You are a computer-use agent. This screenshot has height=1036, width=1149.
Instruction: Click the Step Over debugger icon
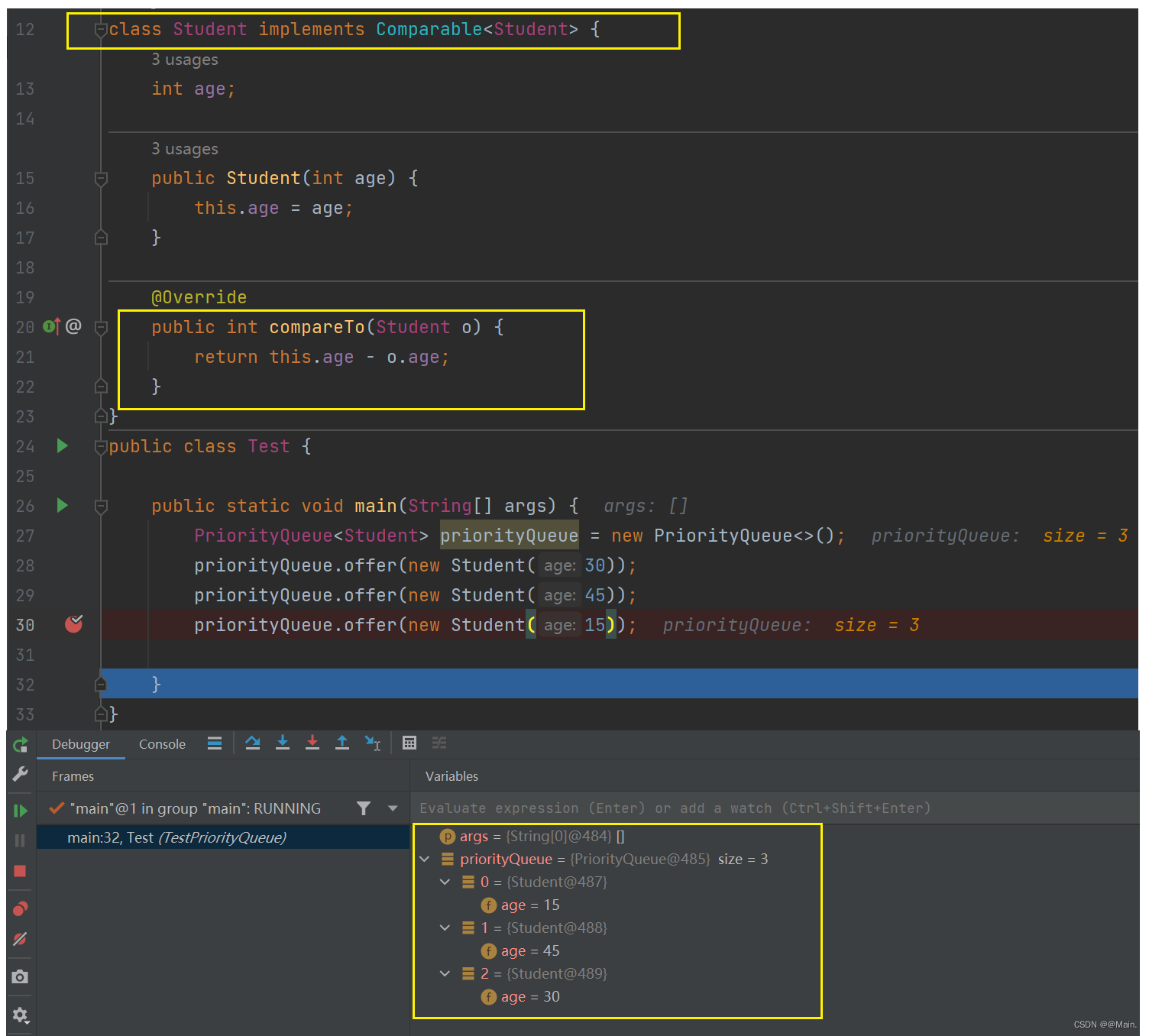click(253, 743)
